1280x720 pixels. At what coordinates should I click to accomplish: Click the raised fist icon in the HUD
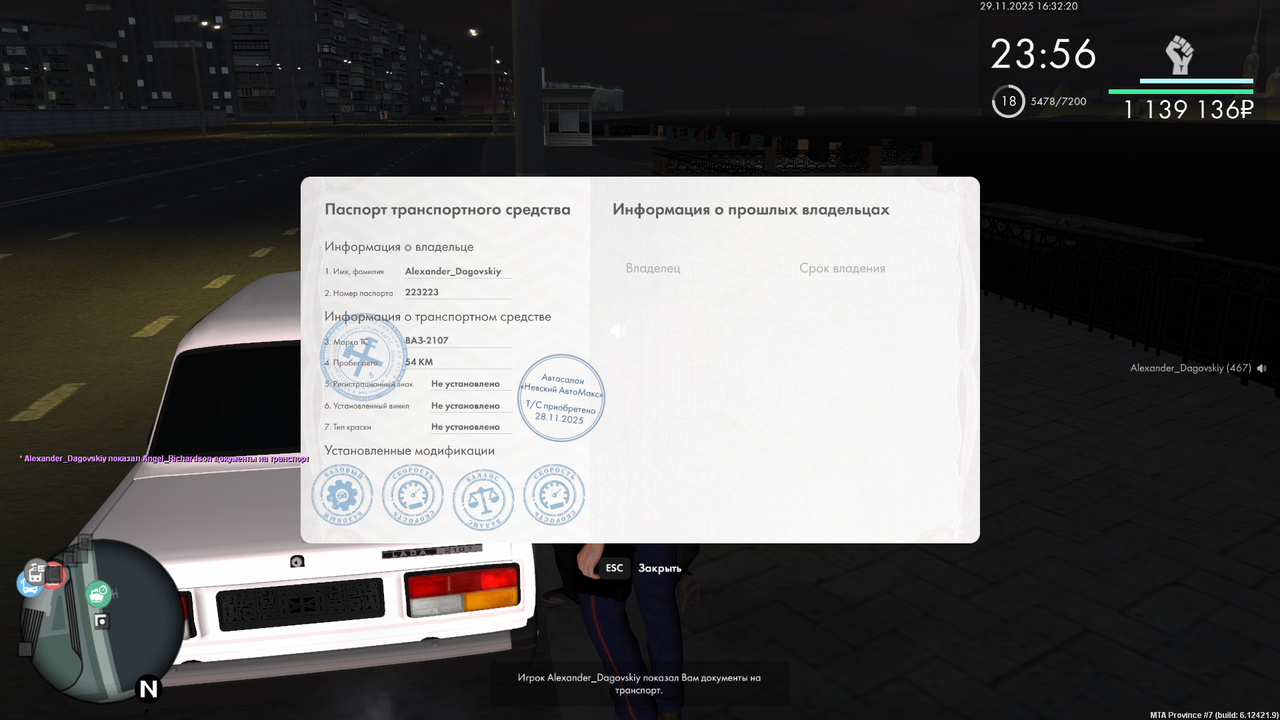[1180, 55]
